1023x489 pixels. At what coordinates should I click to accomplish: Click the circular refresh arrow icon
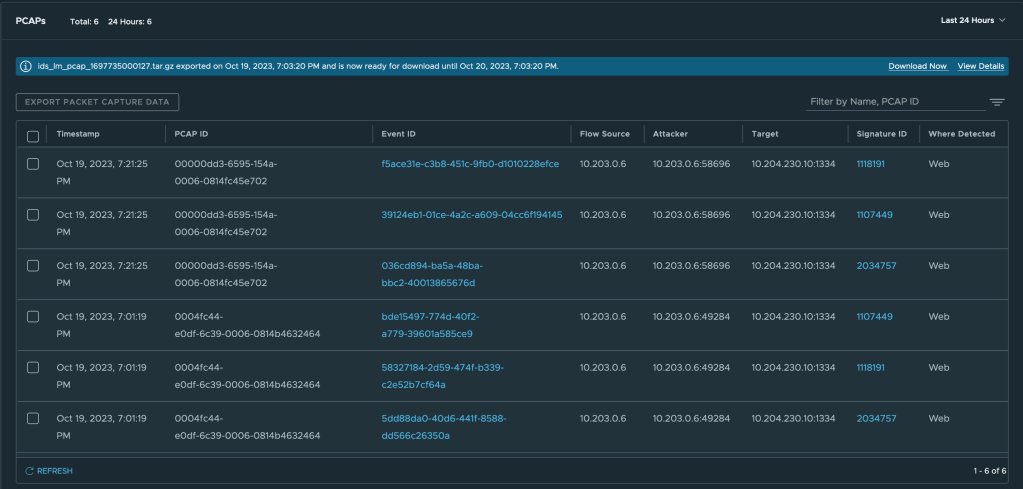click(29, 470)
